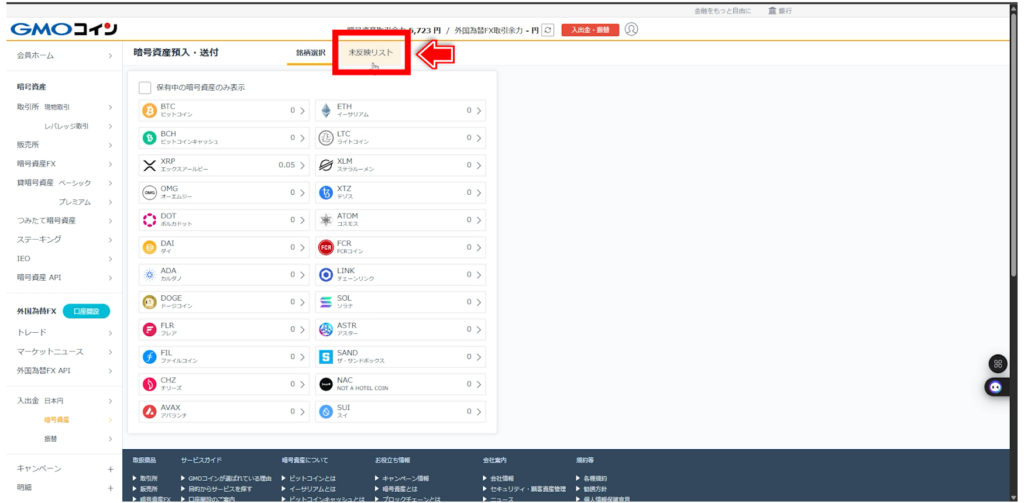Screen dimensions: 1024x503
Task: Open the ステーキング sidebar menu
Action: pos(64,239)
